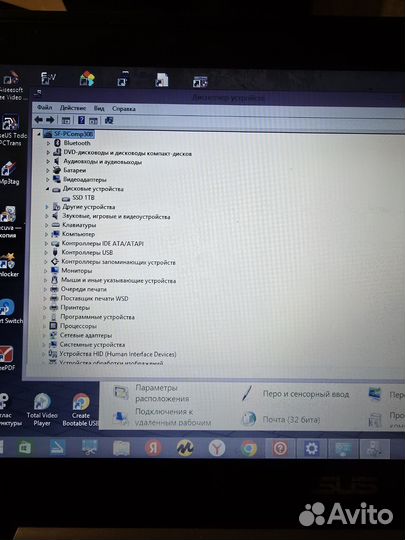Click the Батареи battery icon
This screenshot has height=540, width=405.
coord(57,170)
